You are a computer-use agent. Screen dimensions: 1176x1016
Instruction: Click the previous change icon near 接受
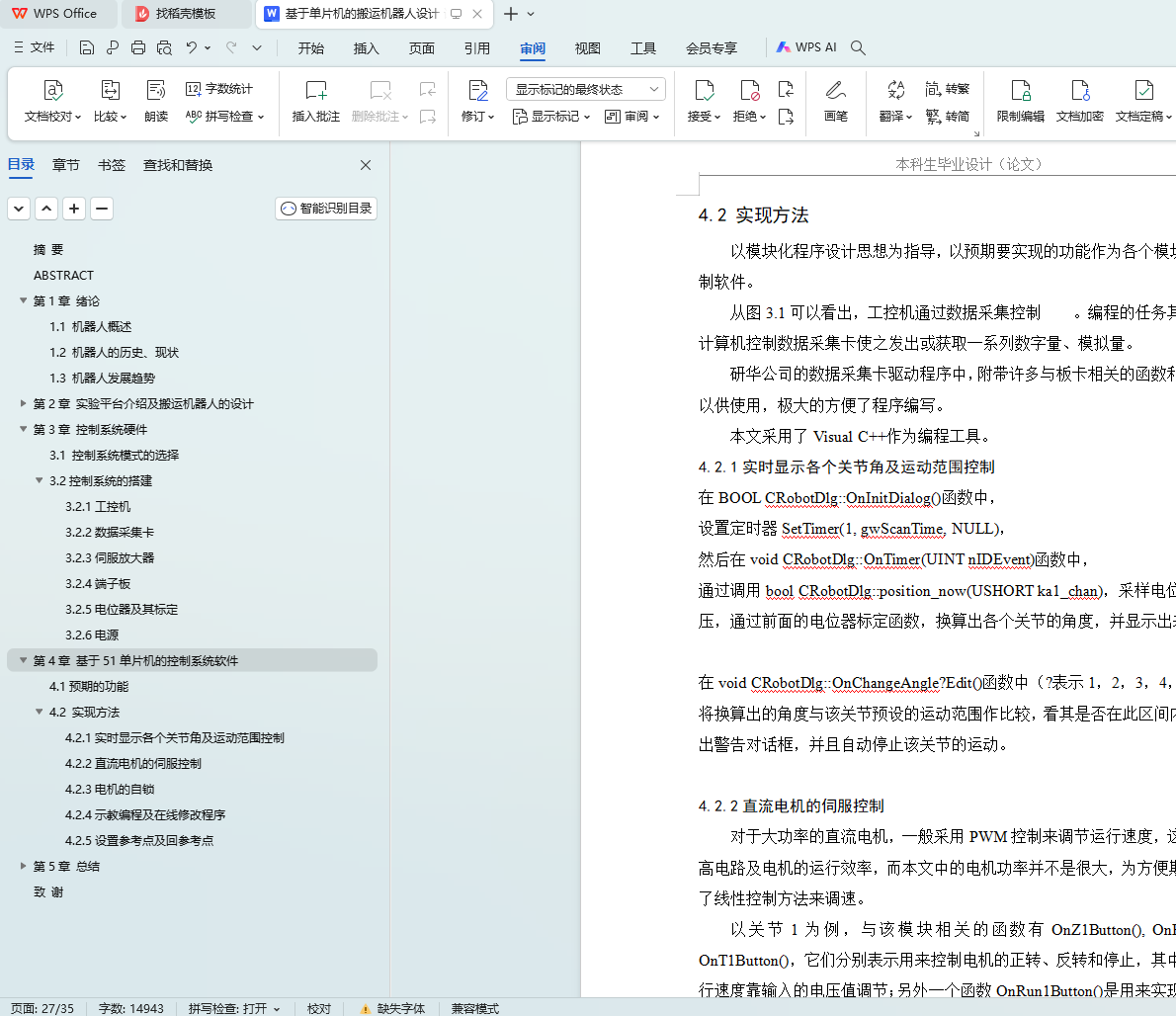click(786, 89)
